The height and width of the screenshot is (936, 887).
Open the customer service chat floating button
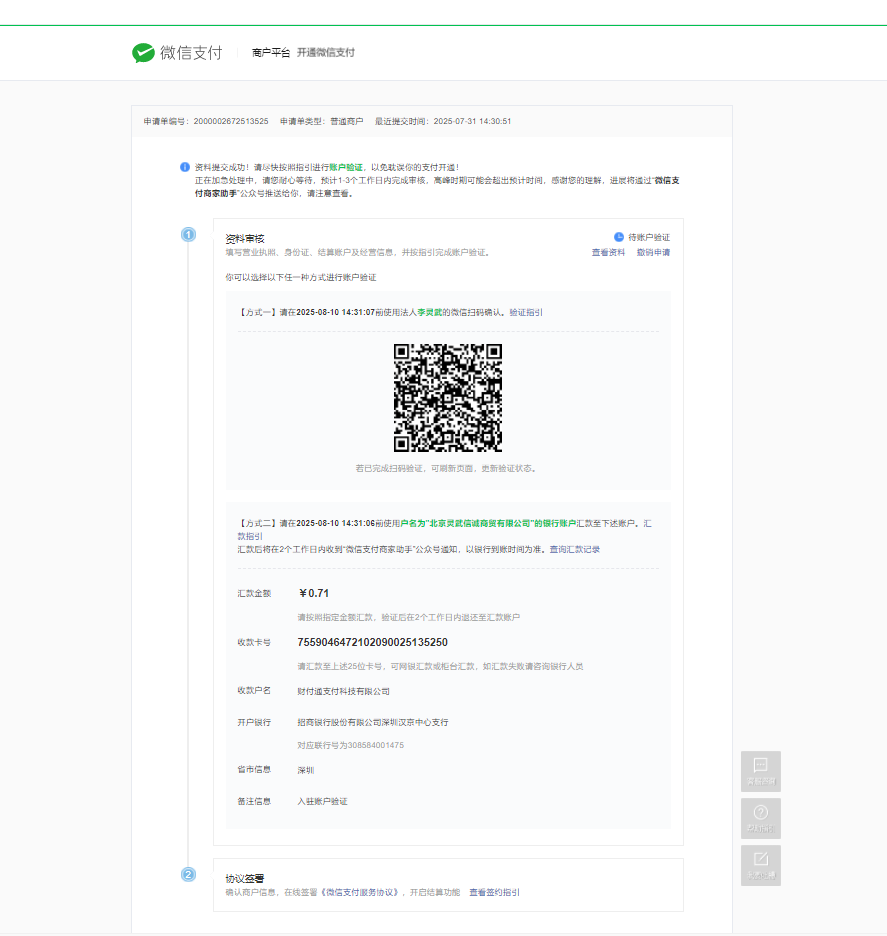[x=760, y=771]
